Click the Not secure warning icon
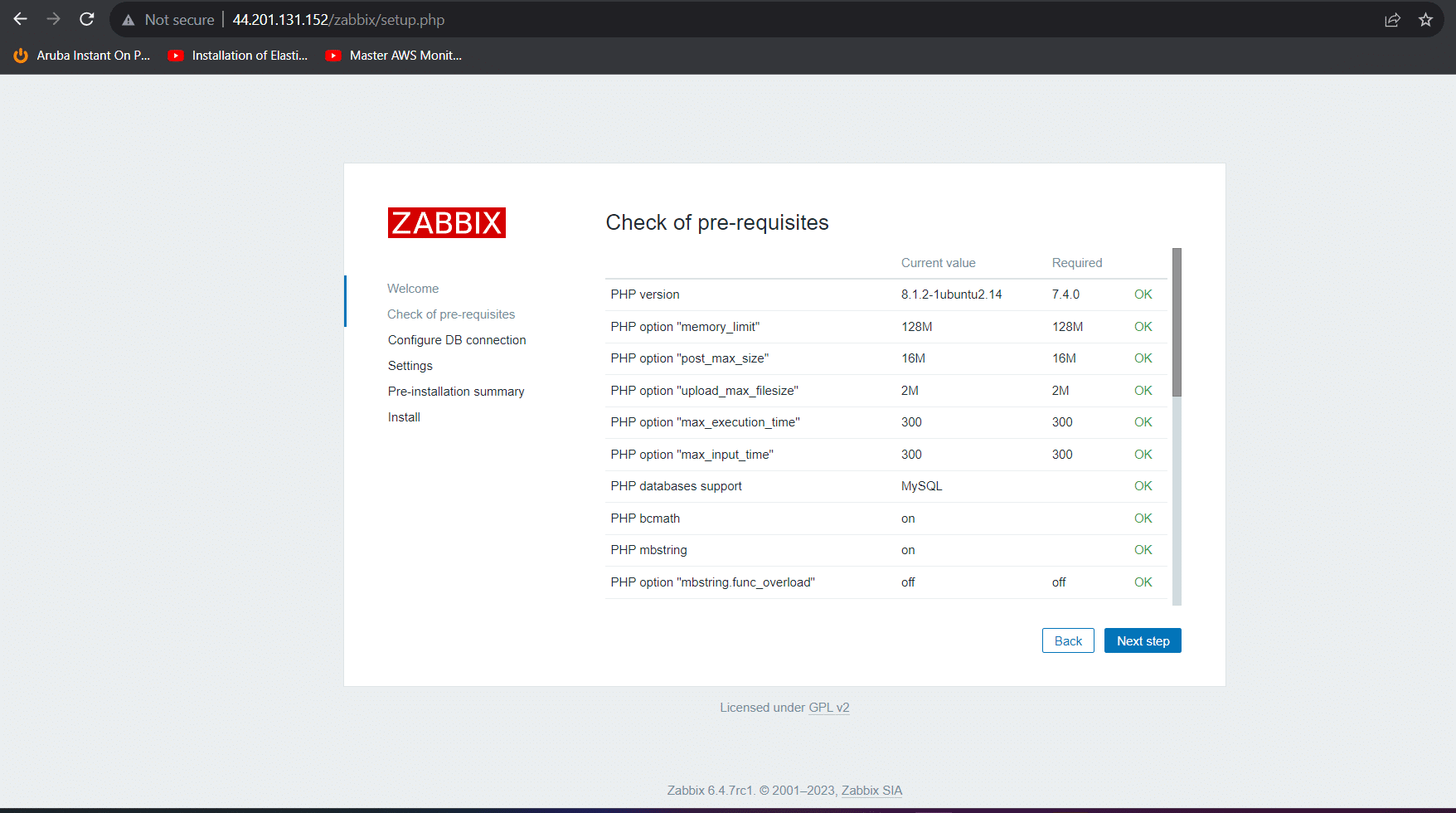 pos(129,20)
